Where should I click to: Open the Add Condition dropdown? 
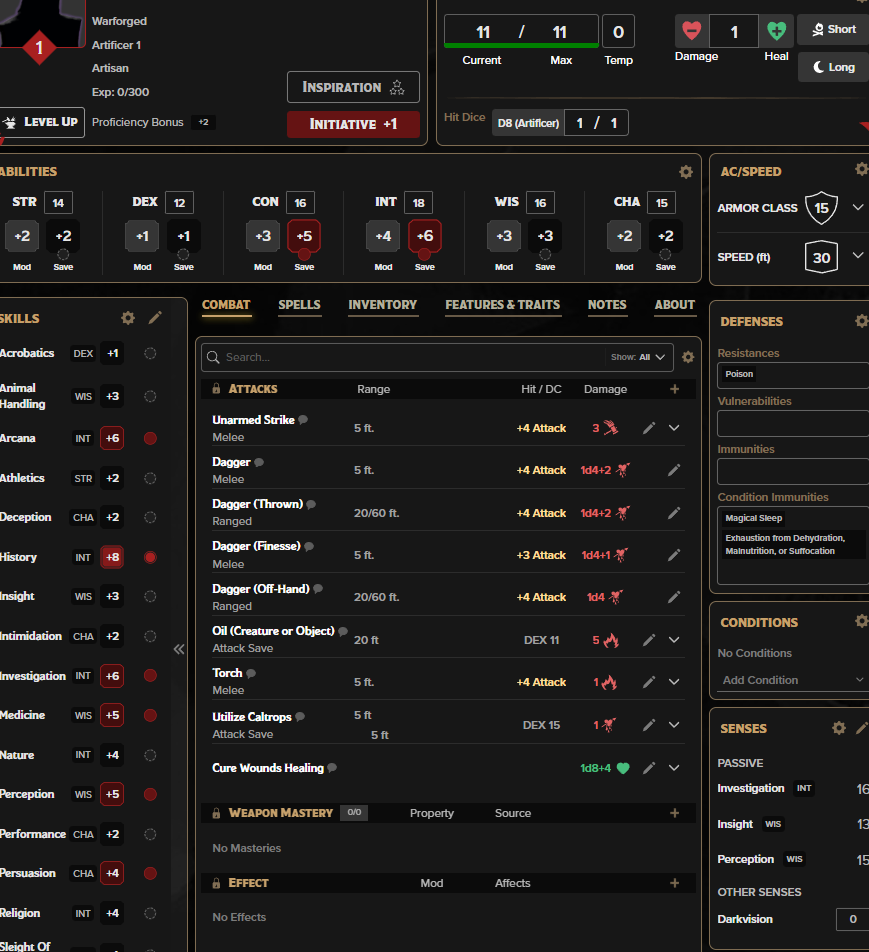click(792, 680)
